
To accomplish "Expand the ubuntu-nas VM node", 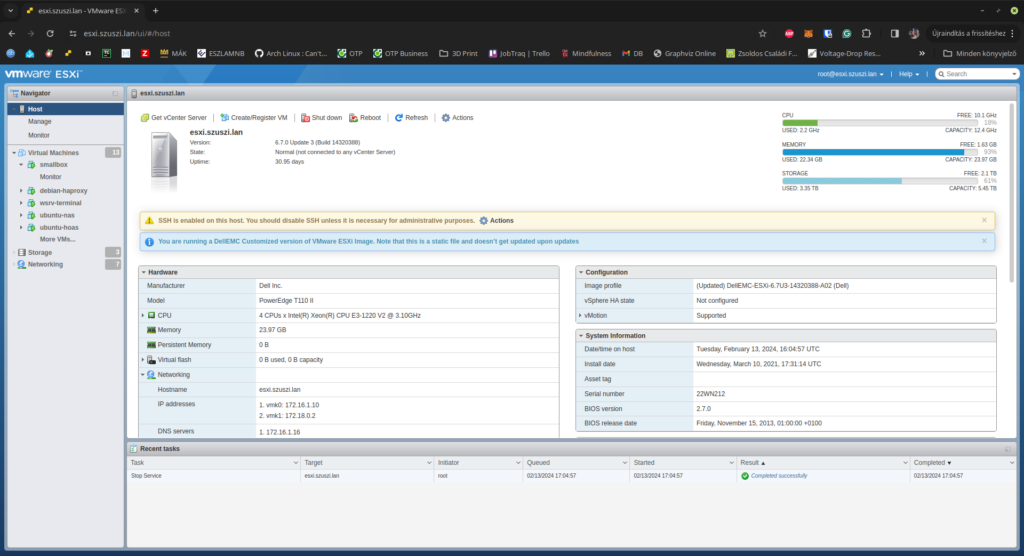I will (x=21, y=215).
